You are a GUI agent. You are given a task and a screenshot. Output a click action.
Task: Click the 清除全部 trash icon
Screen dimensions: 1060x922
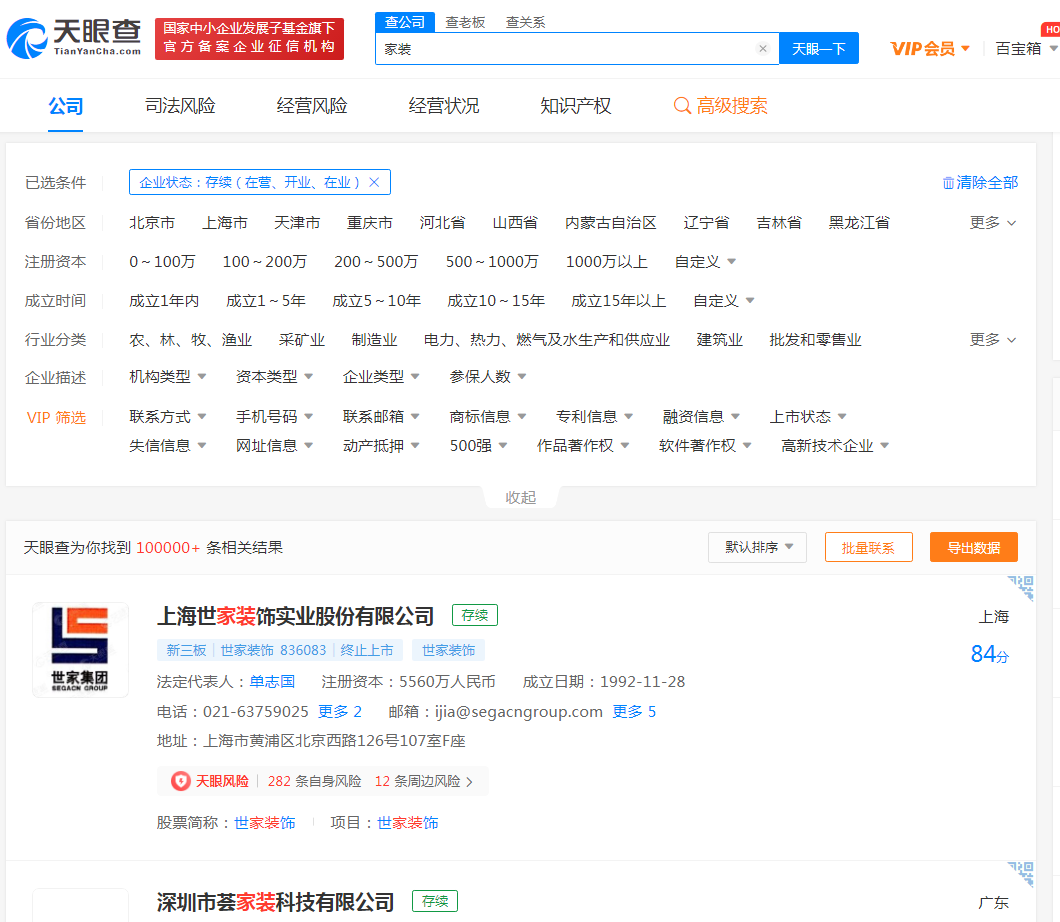click(948, 183)
